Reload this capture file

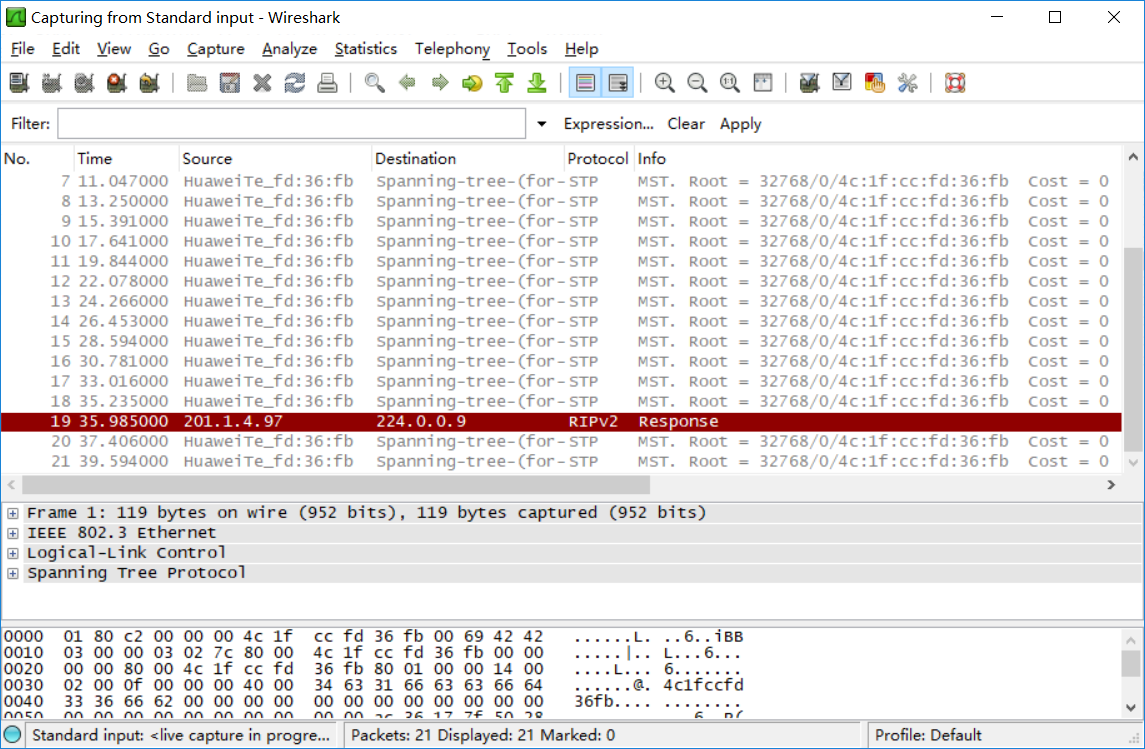[294, 82]
